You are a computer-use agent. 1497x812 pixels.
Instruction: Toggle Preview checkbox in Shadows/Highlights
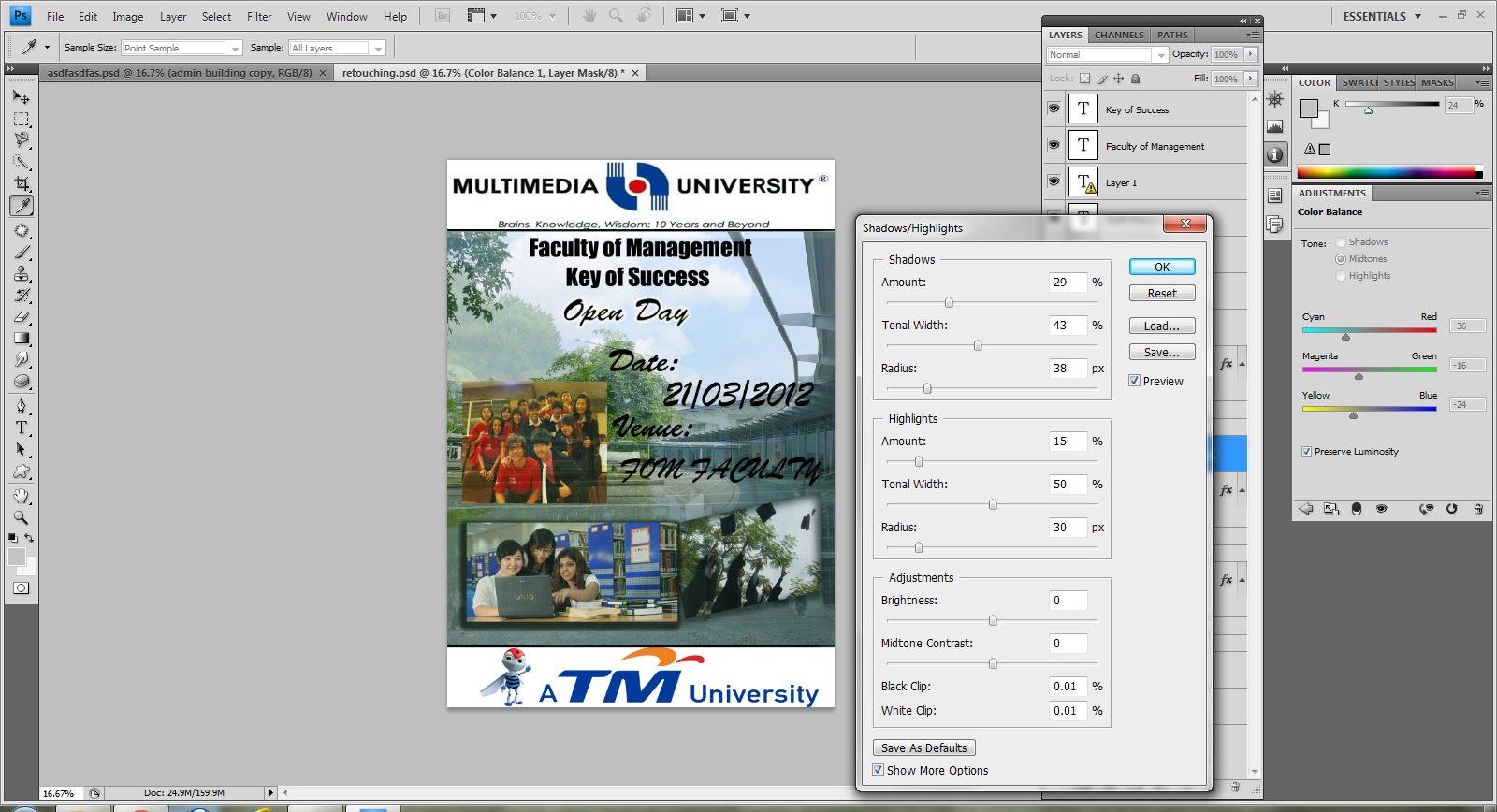[x=1134, y=381]
